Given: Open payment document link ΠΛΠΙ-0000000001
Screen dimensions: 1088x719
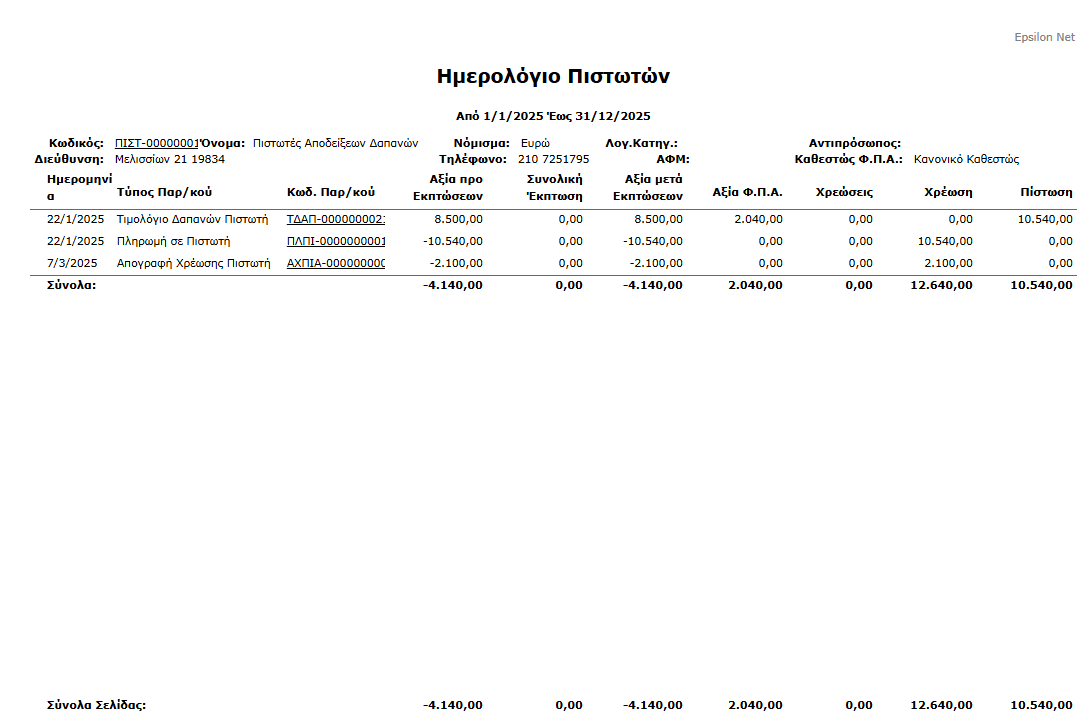Looking at the screenshot, I should click(x=336, y=242).
